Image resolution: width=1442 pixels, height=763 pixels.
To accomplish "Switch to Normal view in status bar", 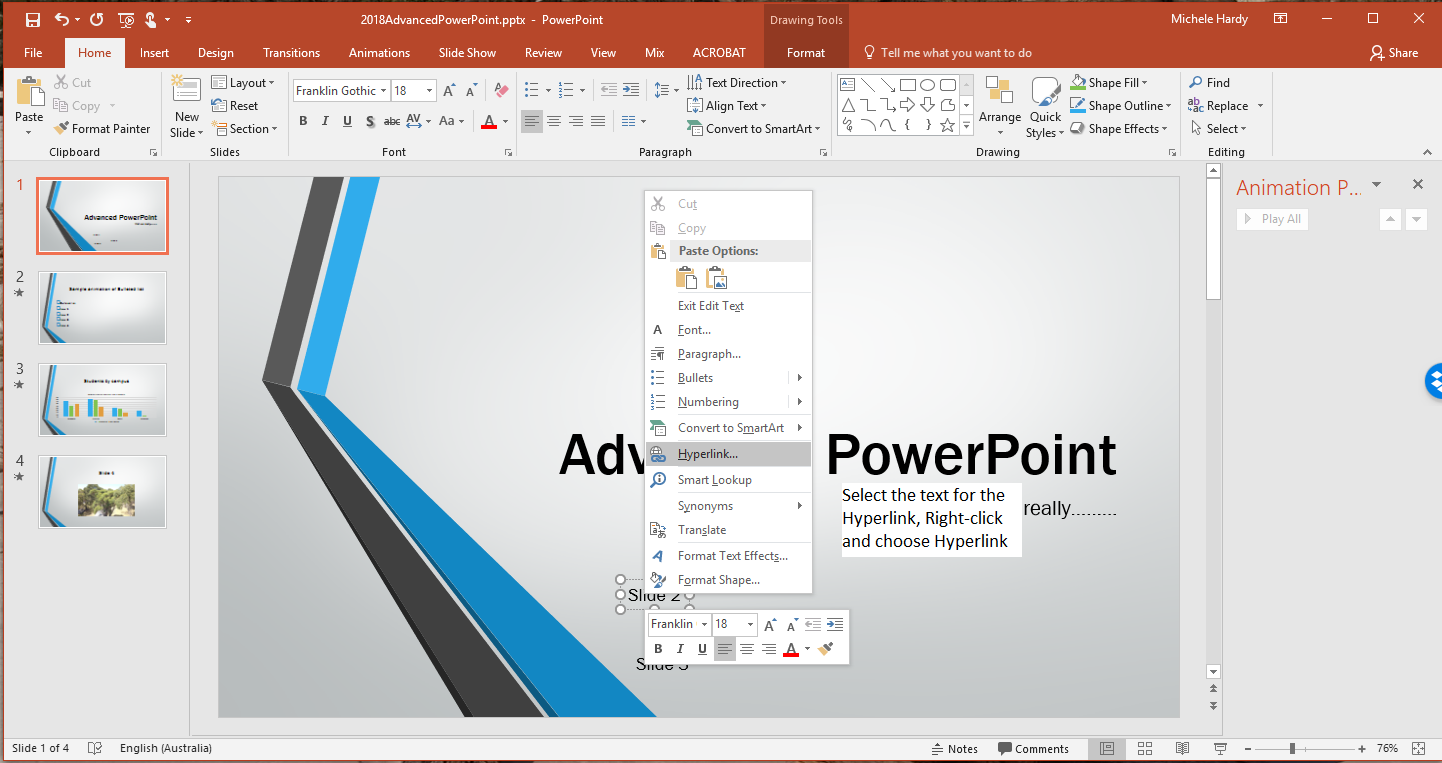I will pos(1106,748).
